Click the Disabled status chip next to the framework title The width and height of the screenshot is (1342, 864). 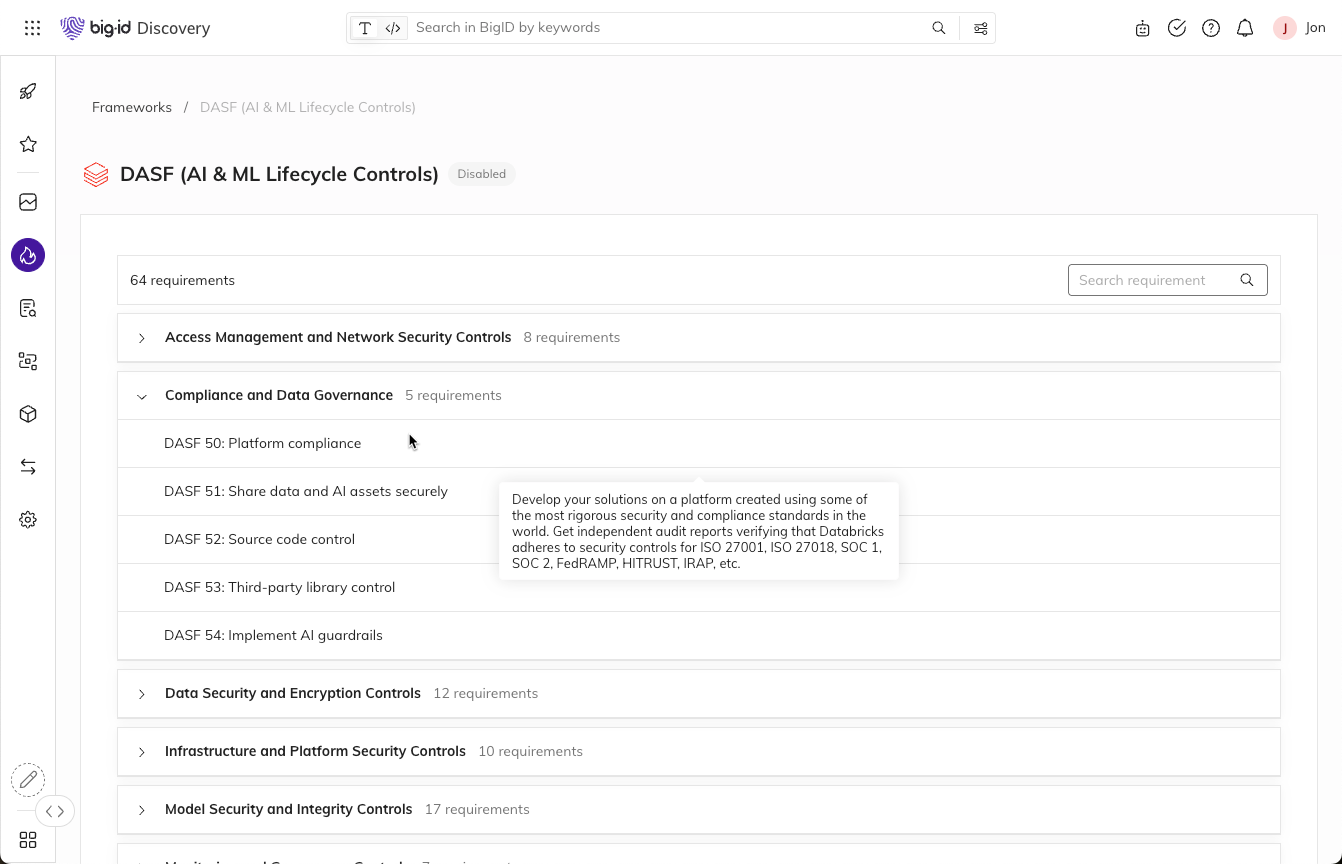[x=481, y=174]
